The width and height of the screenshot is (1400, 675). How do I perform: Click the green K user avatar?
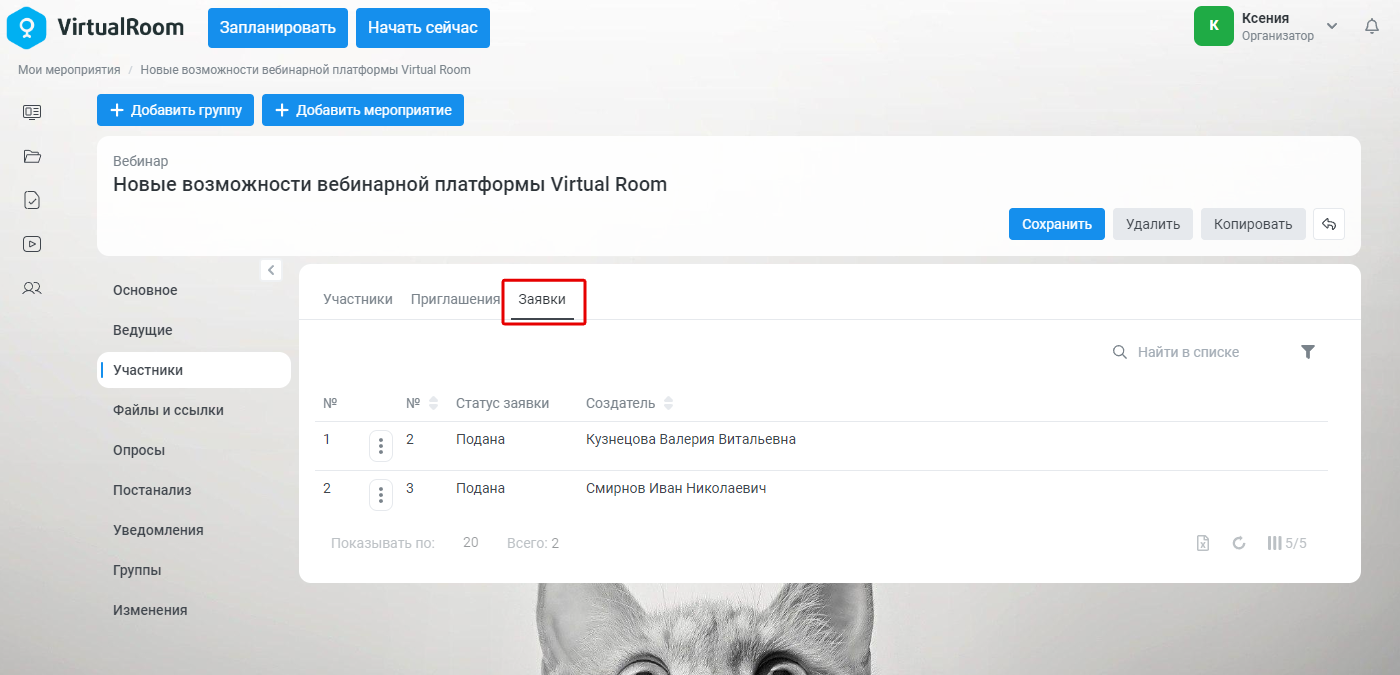1214,26
